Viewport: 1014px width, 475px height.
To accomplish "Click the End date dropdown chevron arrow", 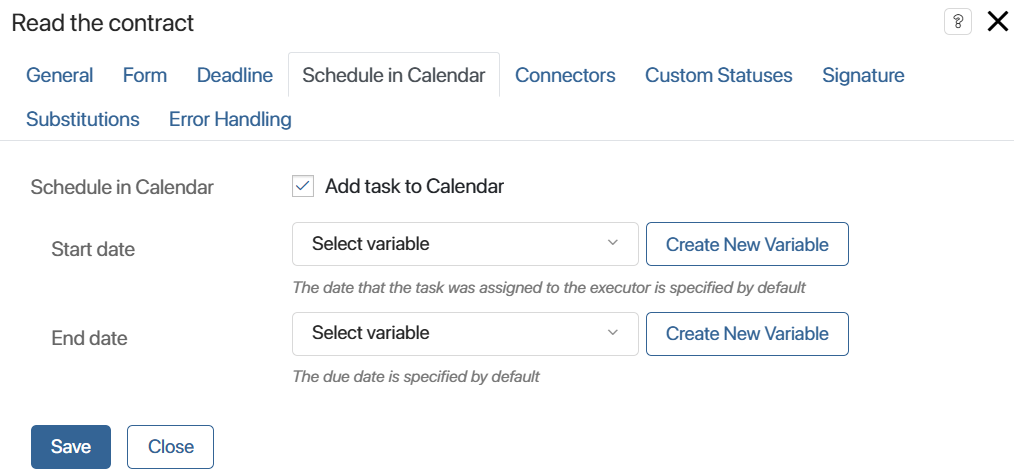I will click(x=612, y=332).
